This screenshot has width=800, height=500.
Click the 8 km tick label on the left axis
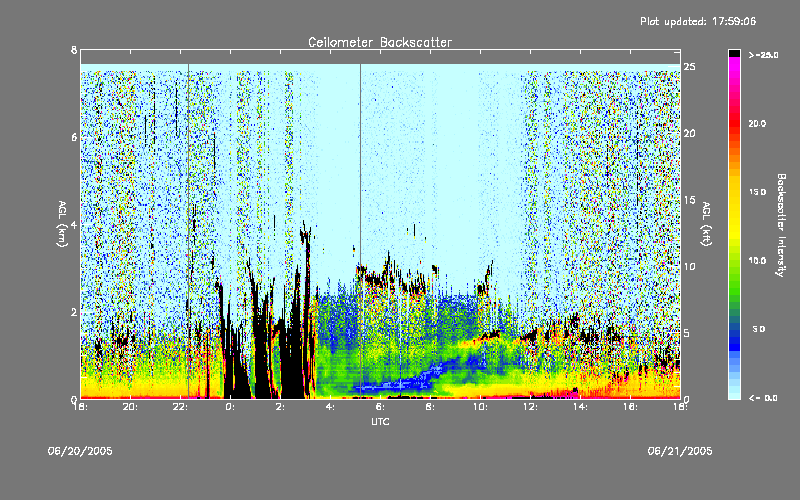74,50
